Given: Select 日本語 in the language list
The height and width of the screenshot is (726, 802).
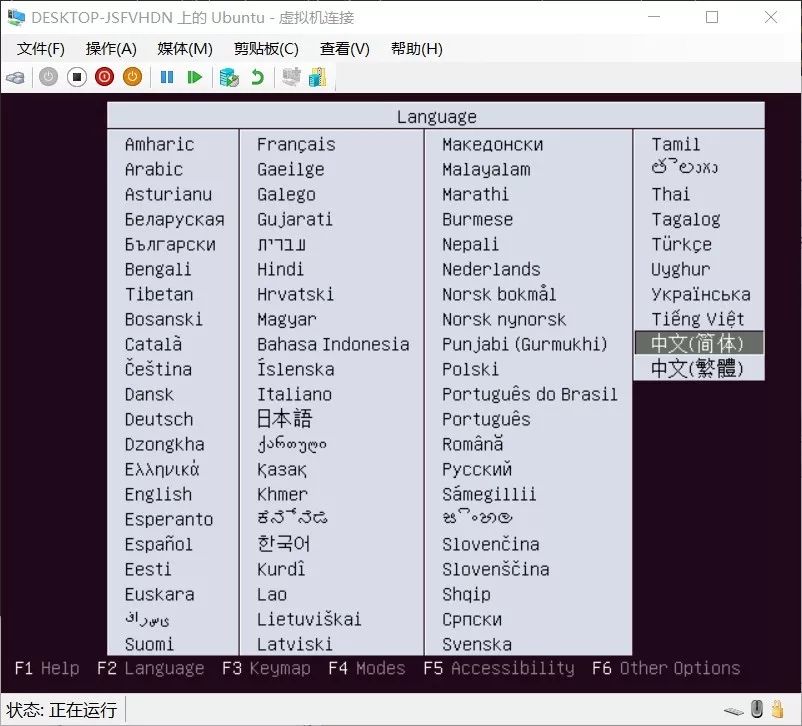Looking at the screenshot, I should pos(284,419).
